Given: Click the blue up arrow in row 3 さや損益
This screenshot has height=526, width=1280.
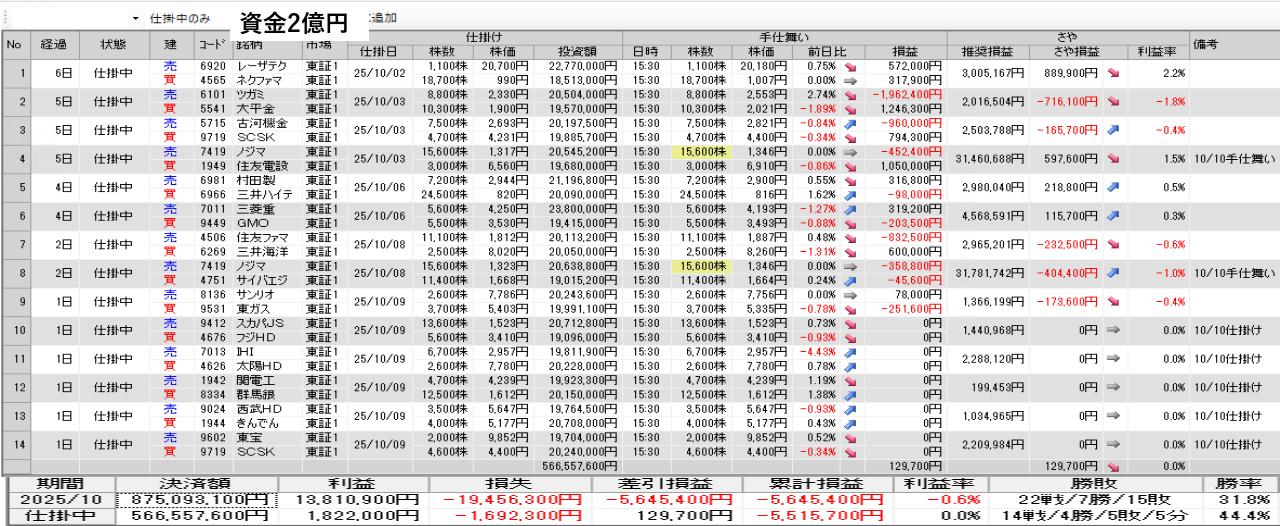Looking at the screenshot, I should pos(1113,129).
